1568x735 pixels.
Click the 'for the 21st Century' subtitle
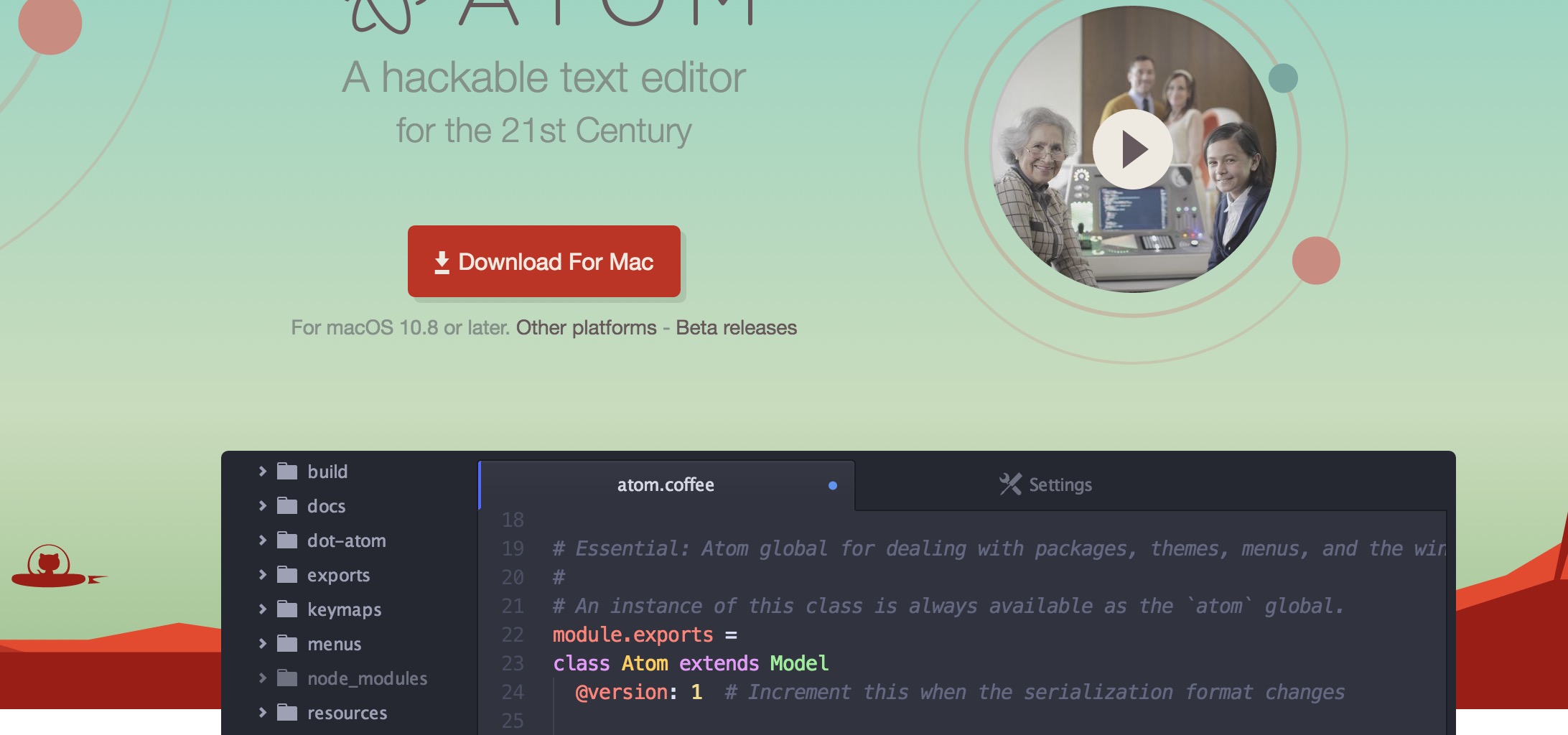click(x=543, y=131)
